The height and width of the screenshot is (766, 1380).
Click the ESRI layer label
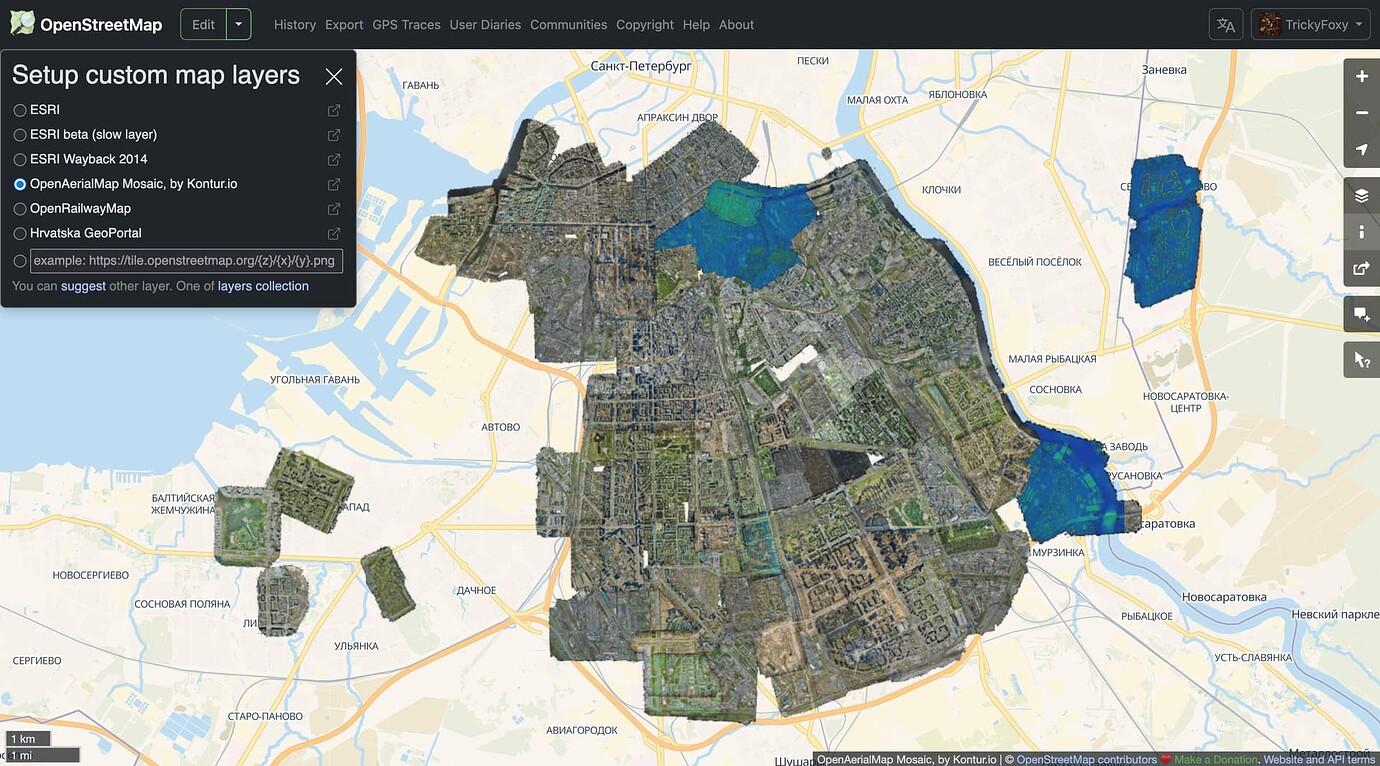pyautogui.click(x=45, y=110)
